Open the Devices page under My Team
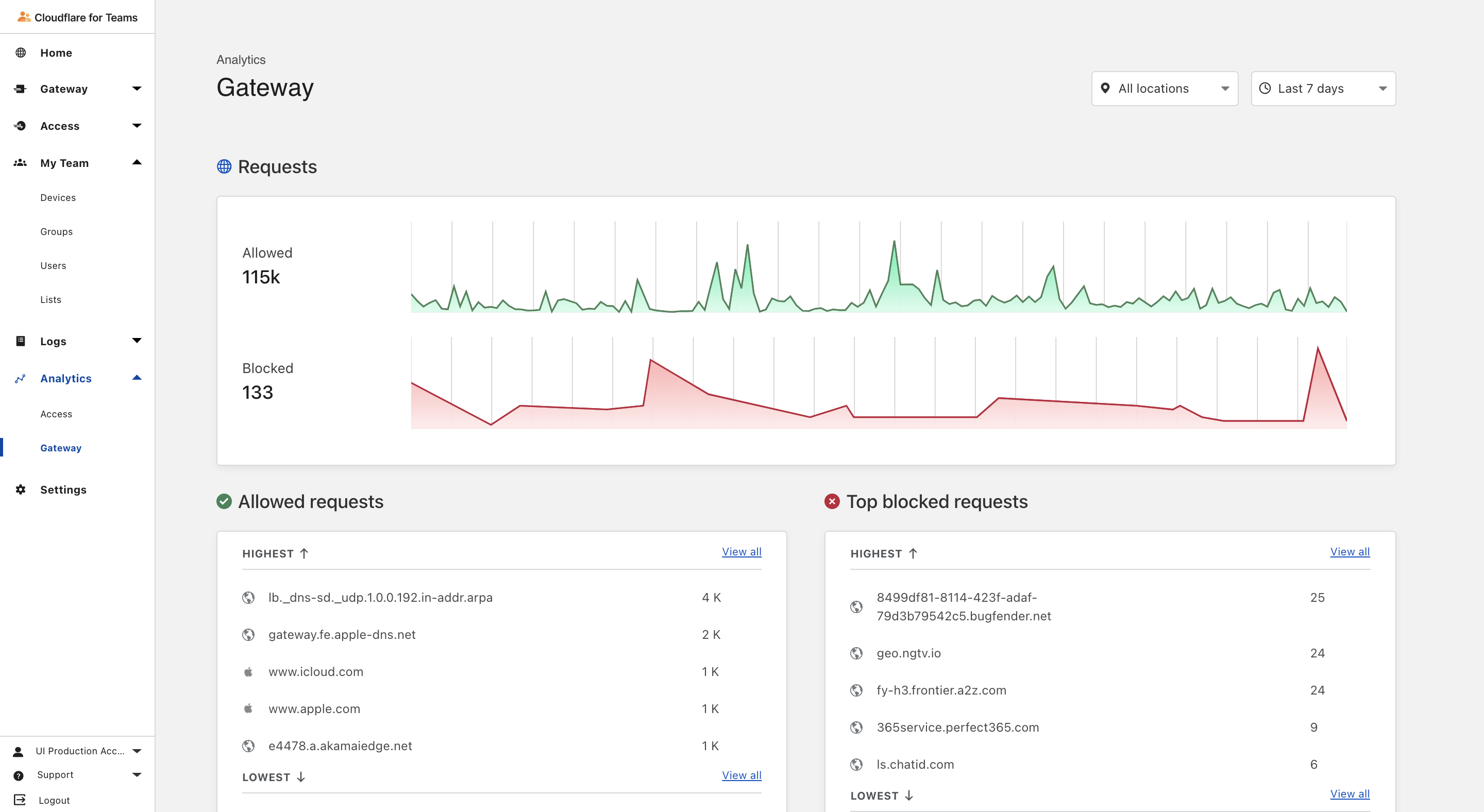The height and width of the screenshot is (812, 1484). (58, 197)
